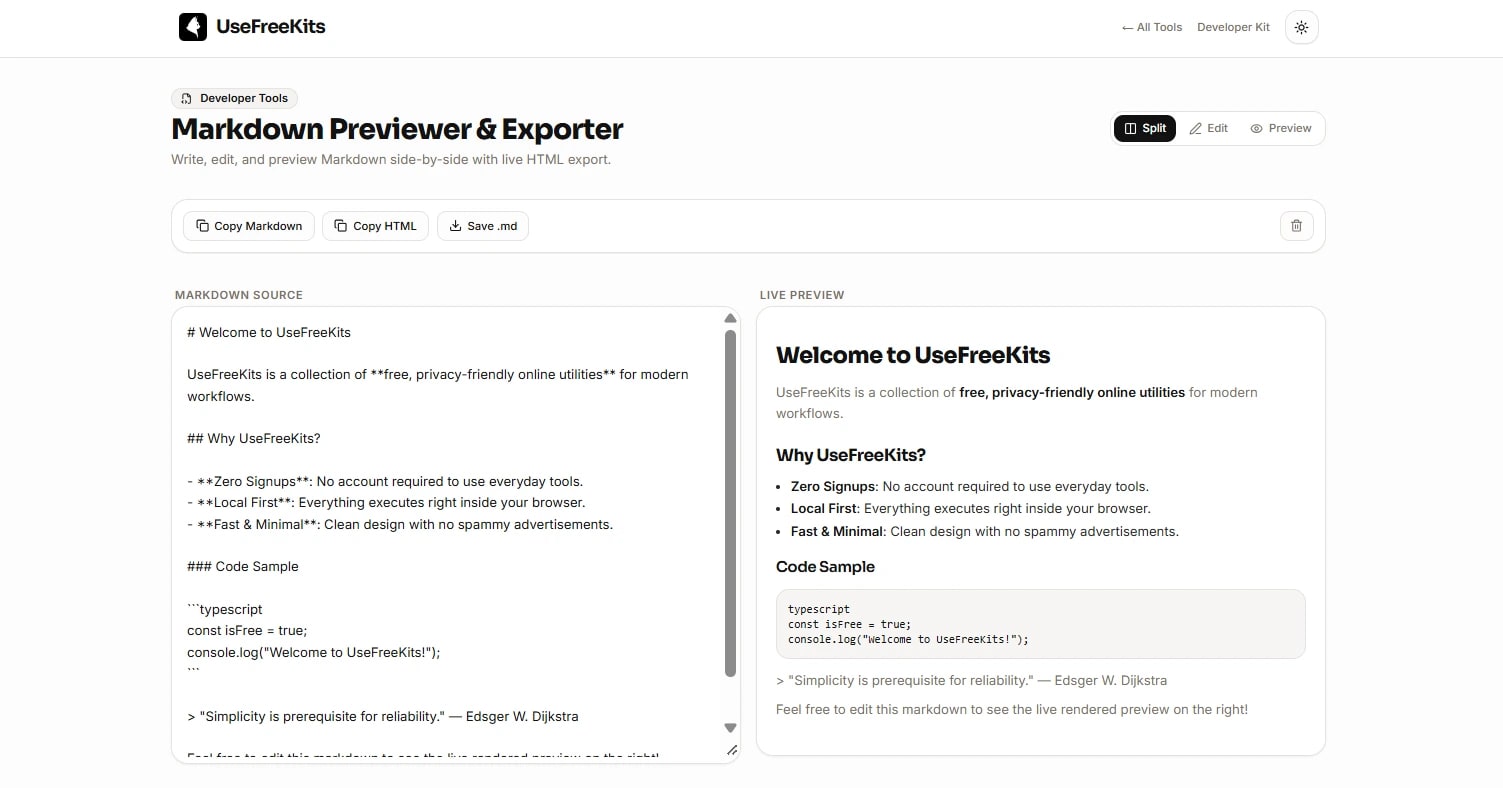Click the Dijkstra quote line in source editor
This screenshot has height=788, width=1503.
[x=383, y=716]
